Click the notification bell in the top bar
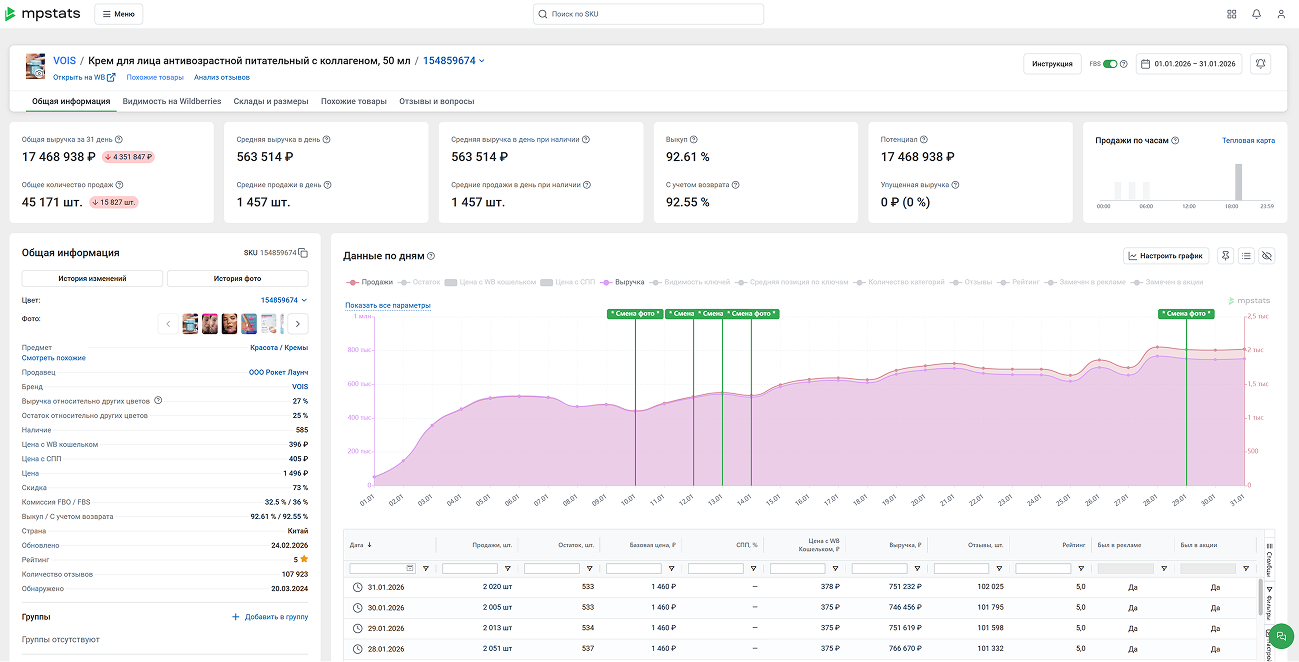 [x=1256, y=14]
